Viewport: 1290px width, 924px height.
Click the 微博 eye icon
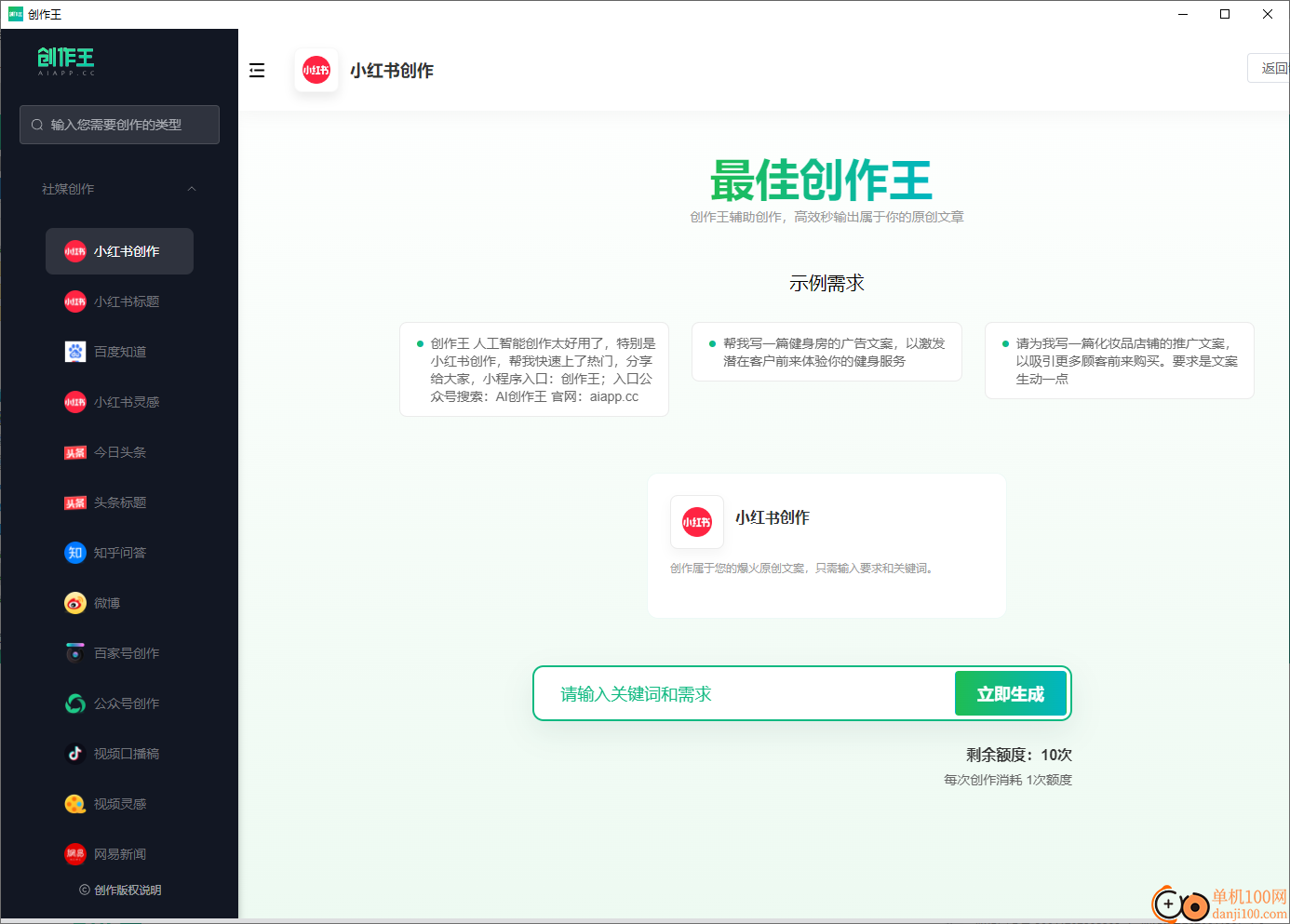75,603
